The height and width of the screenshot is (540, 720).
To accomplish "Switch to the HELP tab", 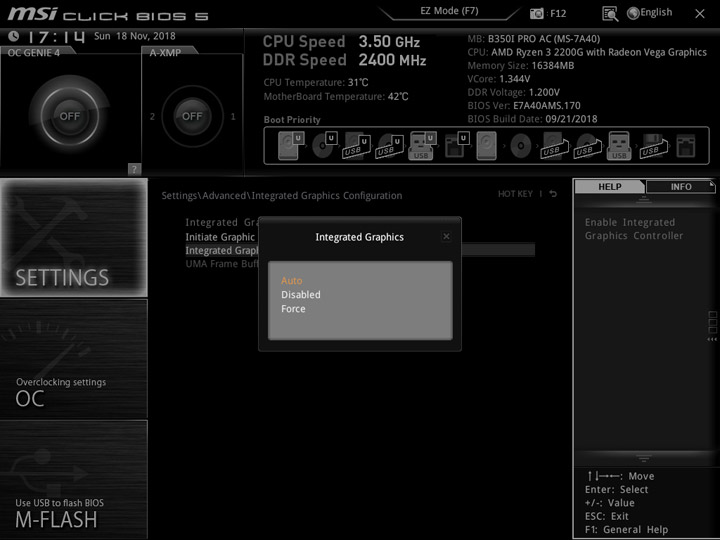I will pyautogui.click(x=609, y=186).
